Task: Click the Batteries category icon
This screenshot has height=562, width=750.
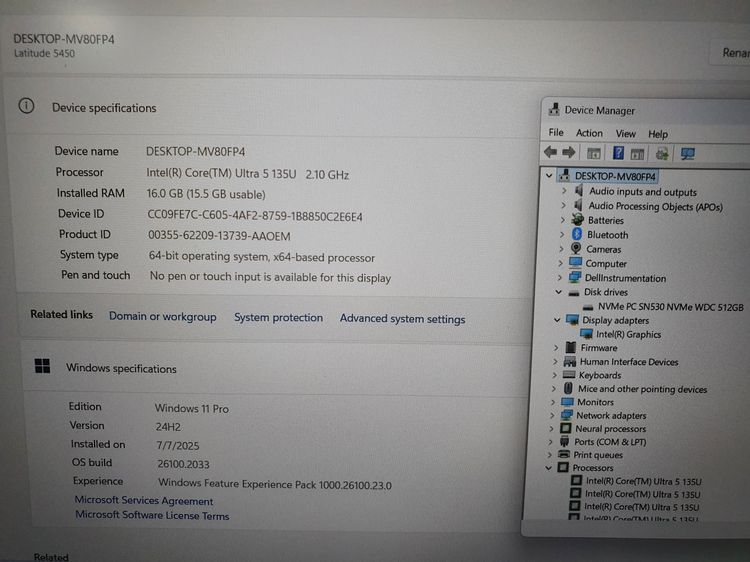Action: point(578,220)
